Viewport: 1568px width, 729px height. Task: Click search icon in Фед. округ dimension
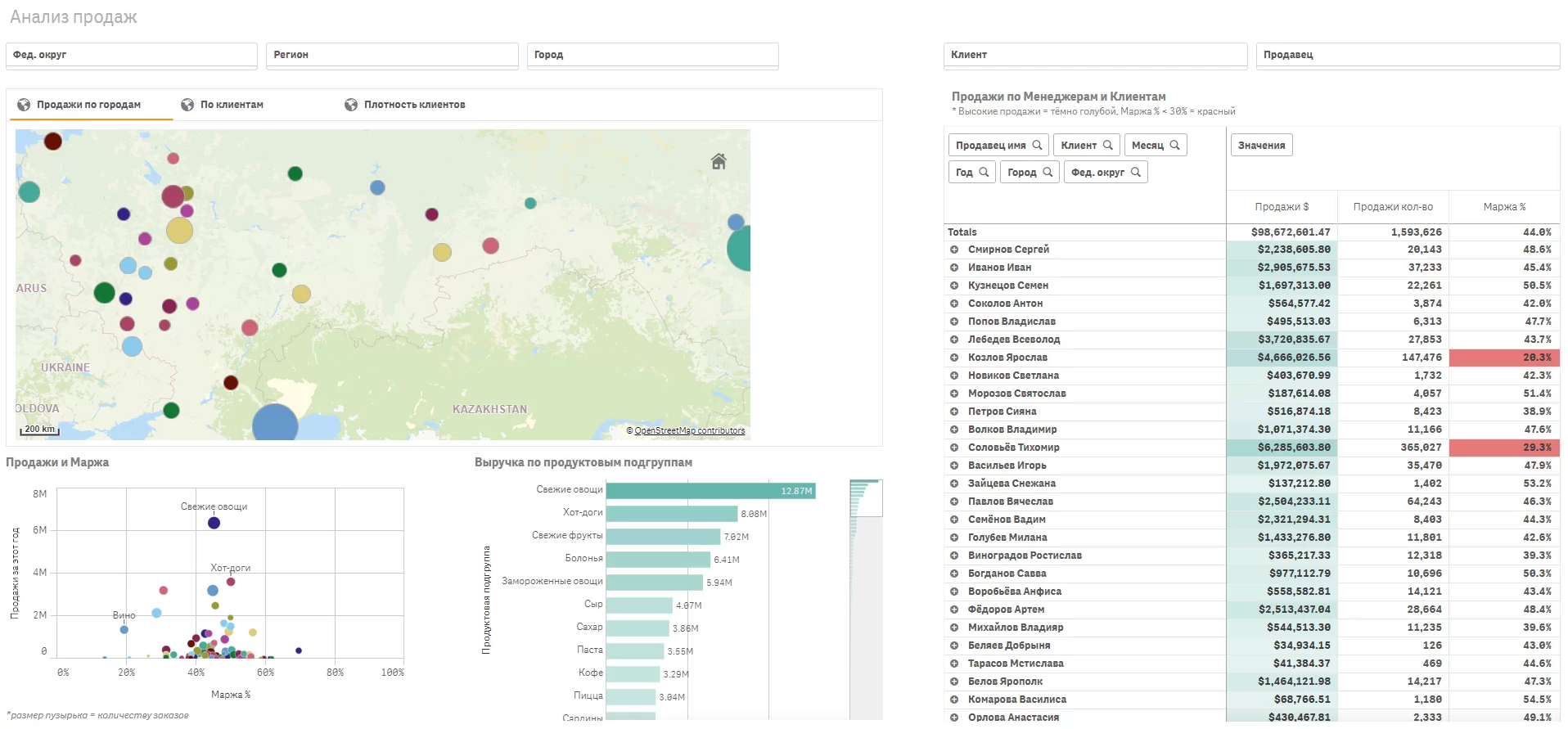point(1136,172)
